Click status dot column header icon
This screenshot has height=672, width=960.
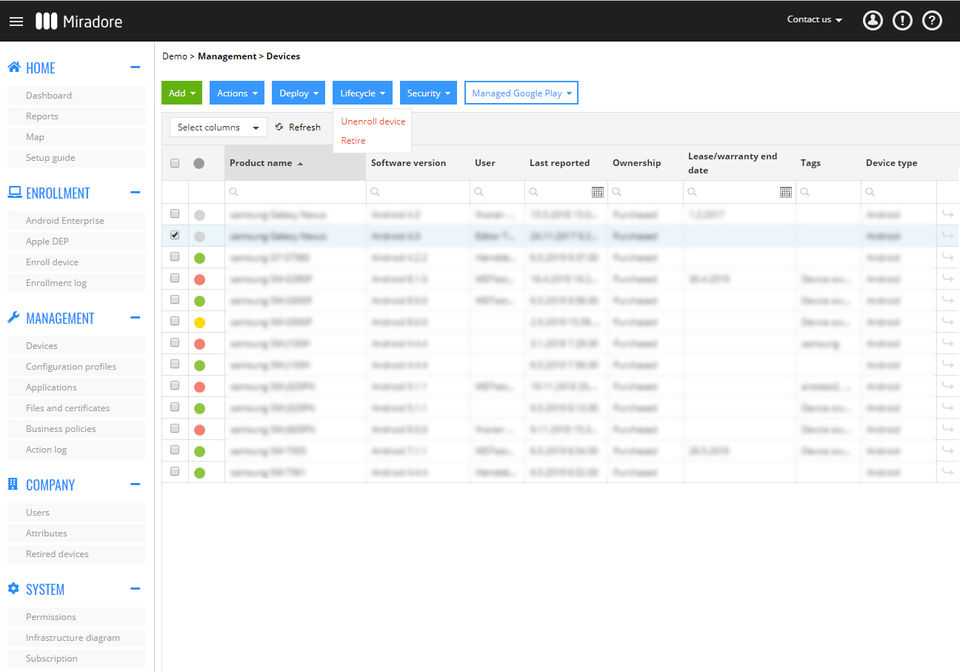(199, 163)
